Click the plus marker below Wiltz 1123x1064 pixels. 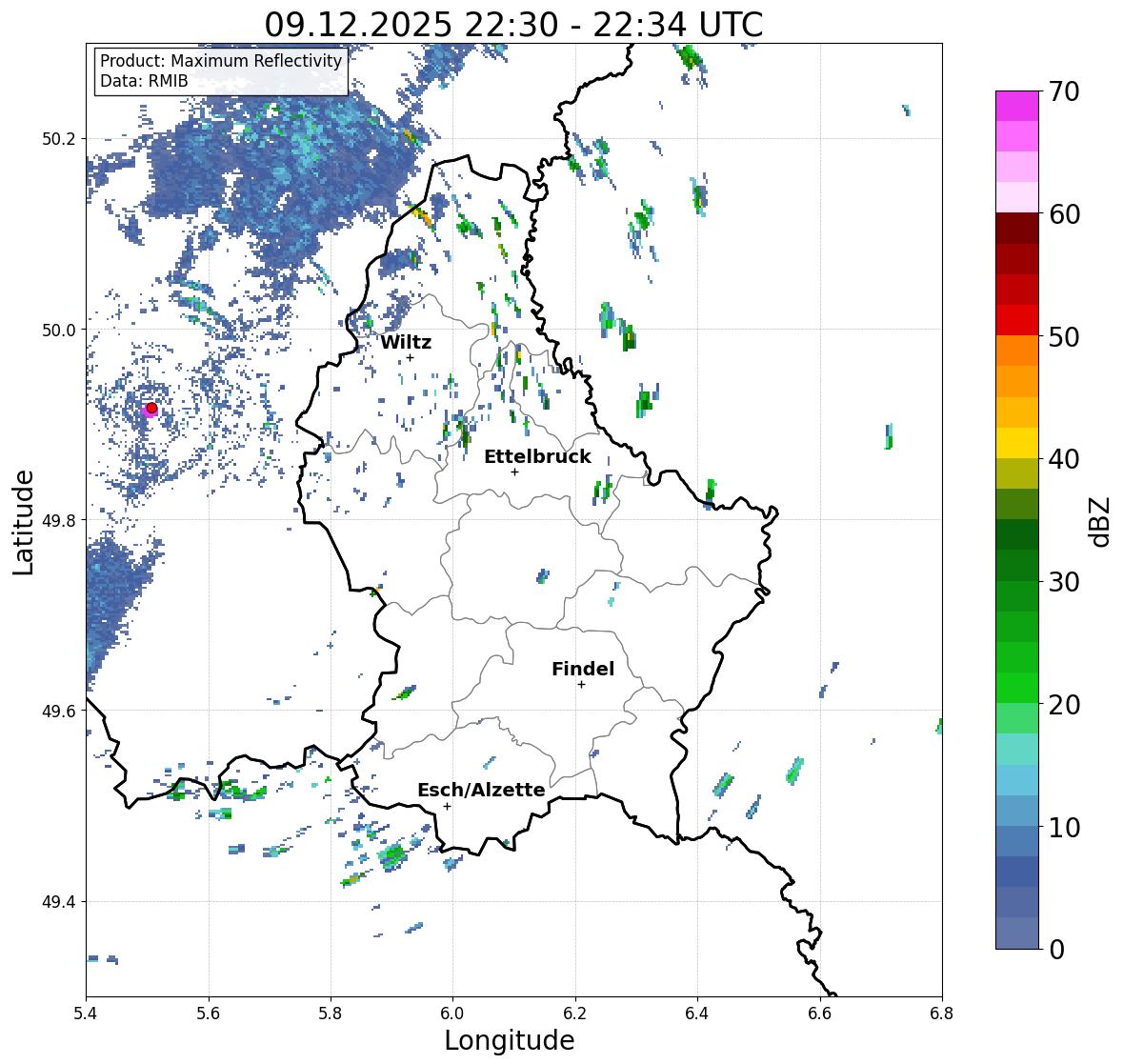[411, 358]
